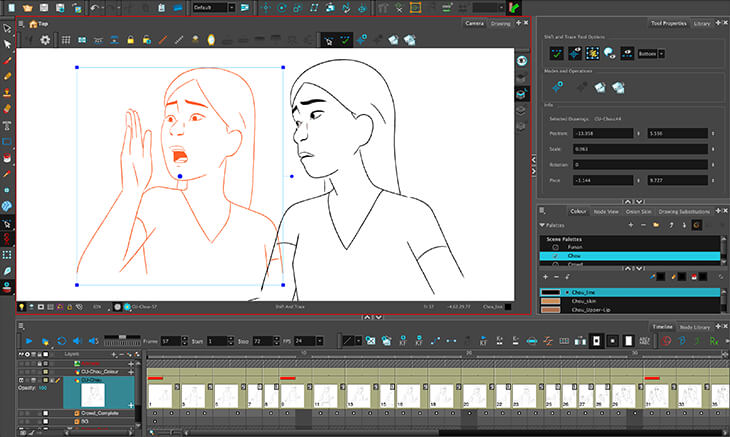
Task: Select the Rotate tool in the top toolbar
Action: coord(282,8)
